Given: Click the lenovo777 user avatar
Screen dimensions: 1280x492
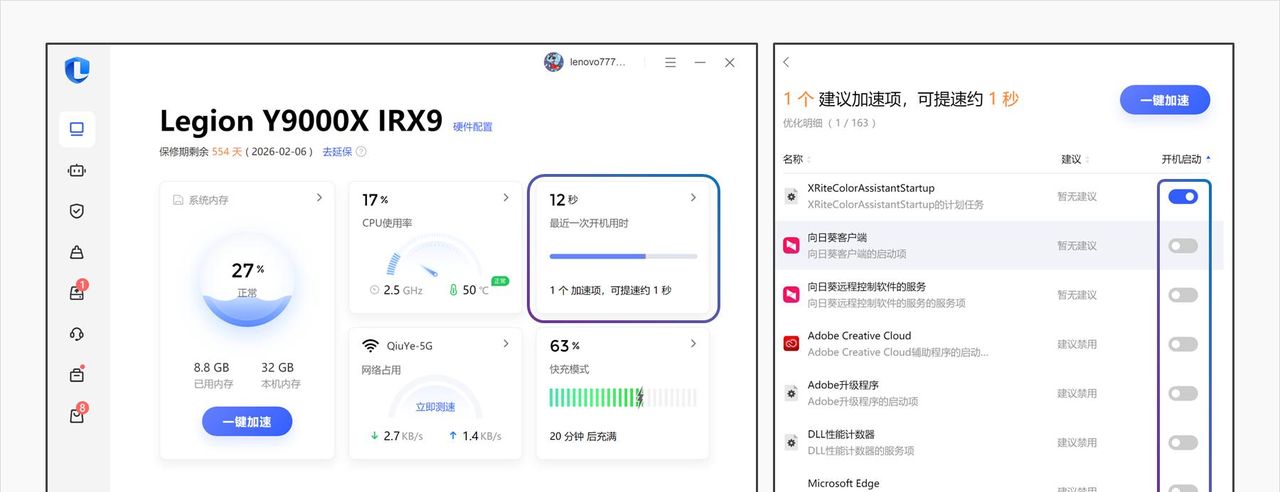Looking at the screenshot, I should tap(553, 62).
